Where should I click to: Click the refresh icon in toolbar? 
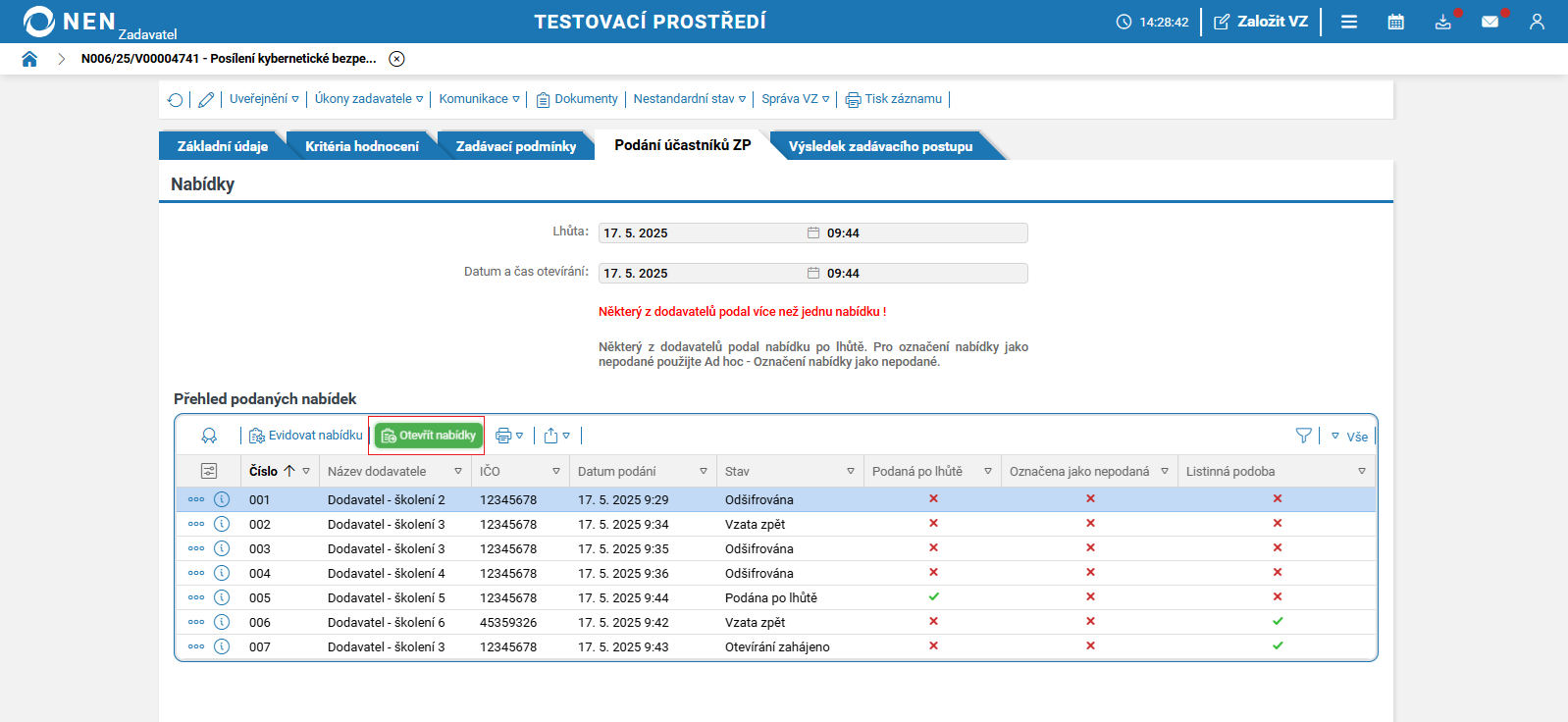(x=175, y=99)
